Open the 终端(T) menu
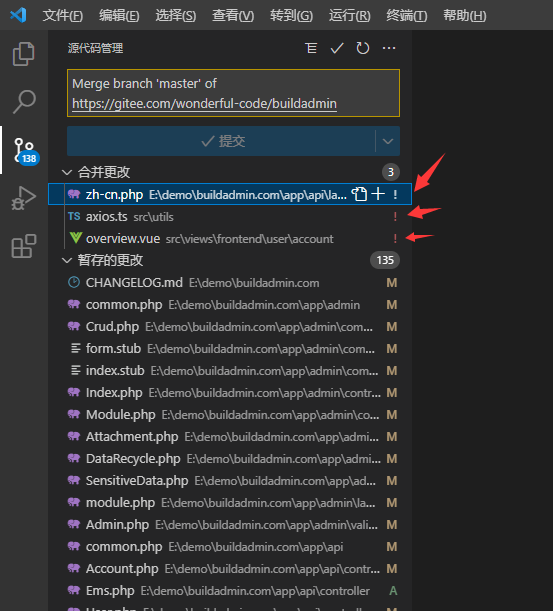The height and width of the screenshot is (611, 553). [x=407, y=16]
